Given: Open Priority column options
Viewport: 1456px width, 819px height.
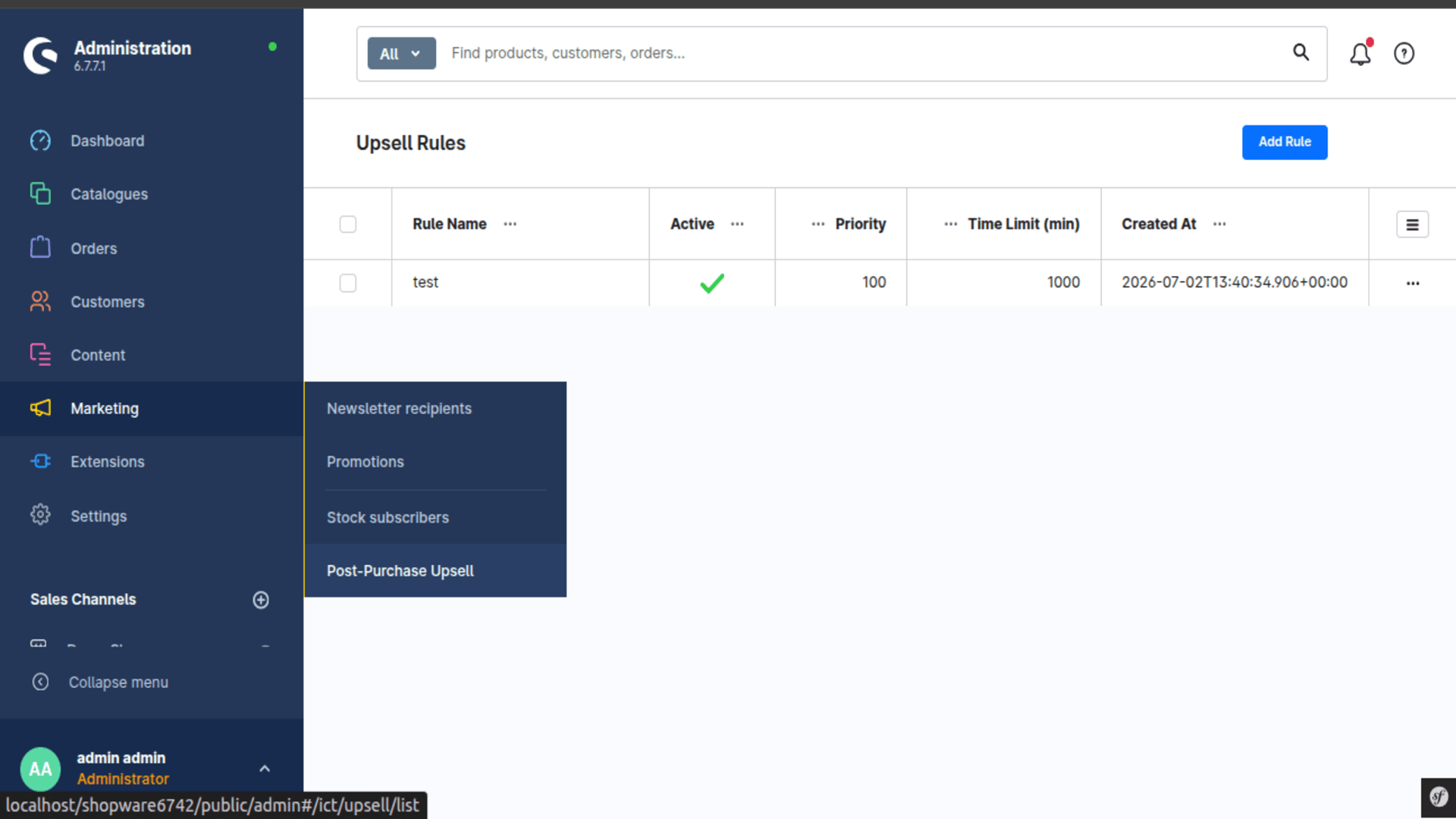Looking at the screenshot, I should tap(818, 224).
